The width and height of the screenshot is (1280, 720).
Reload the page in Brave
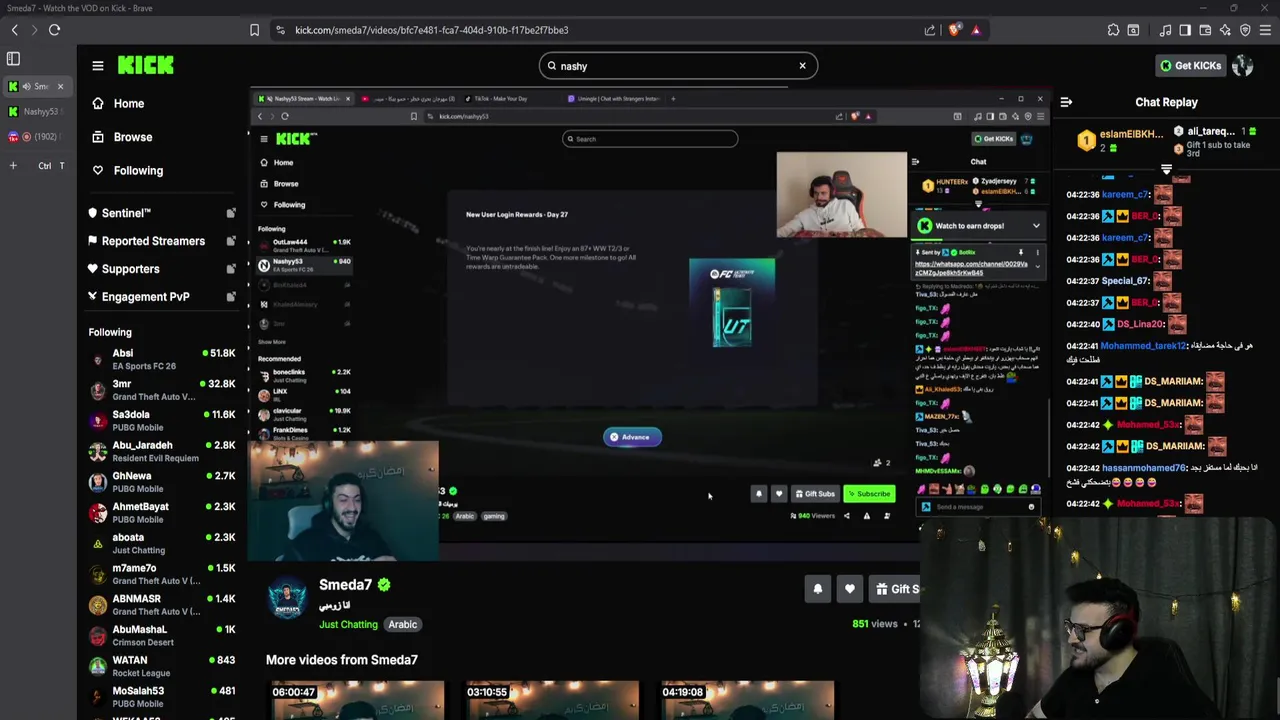click(x=54, y=30)
